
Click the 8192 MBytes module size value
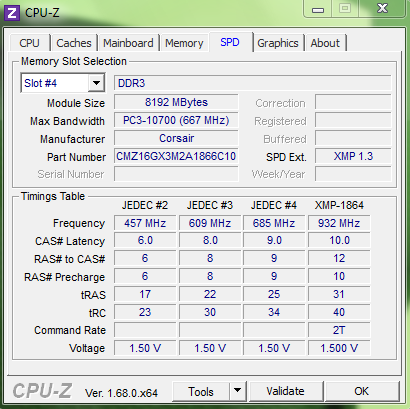tap(176, 102)
